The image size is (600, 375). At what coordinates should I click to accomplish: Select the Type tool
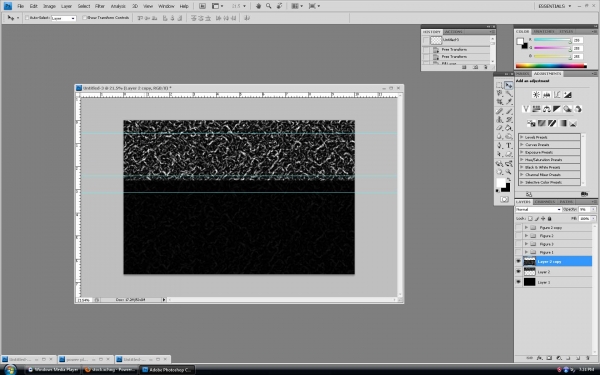pyautogui.click(x=509, y=145)
